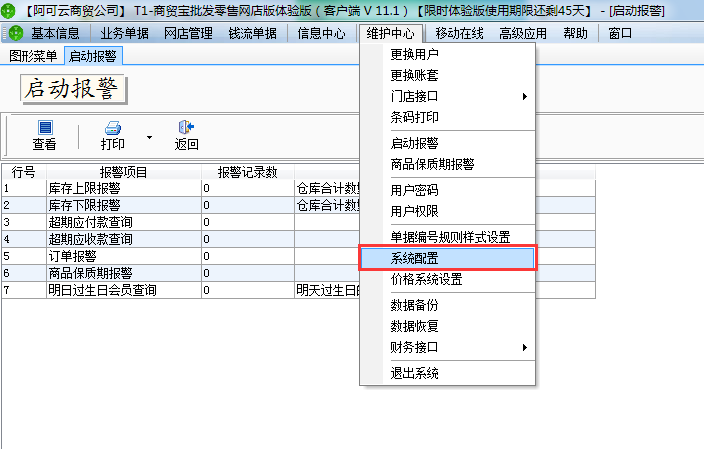The height and width of the screenshot is (449, 704).
Task: Choose 更换用户 from the menu
Action: pos(448,54)
